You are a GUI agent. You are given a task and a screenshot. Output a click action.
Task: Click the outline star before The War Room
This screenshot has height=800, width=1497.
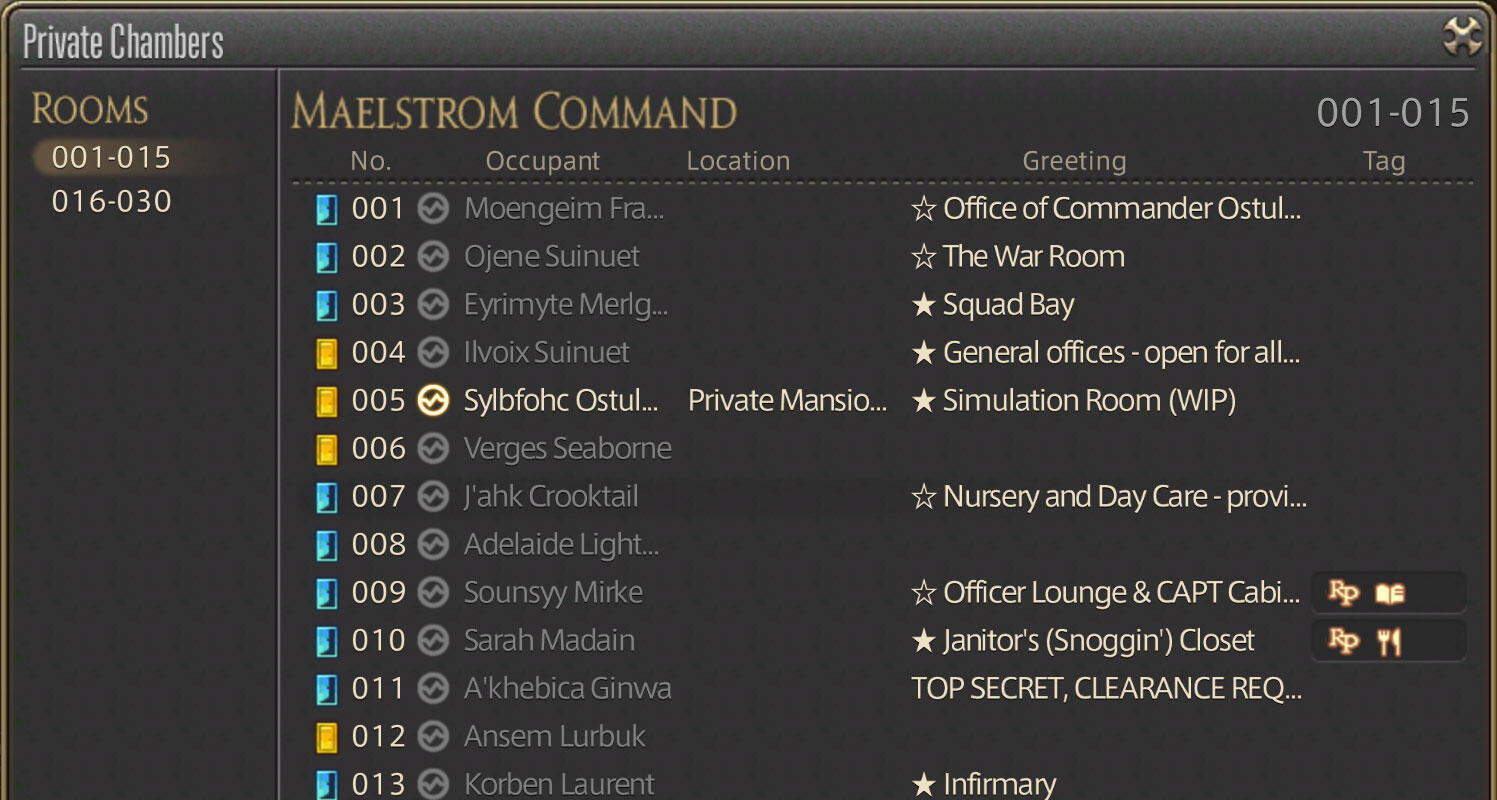coord(924,257)
